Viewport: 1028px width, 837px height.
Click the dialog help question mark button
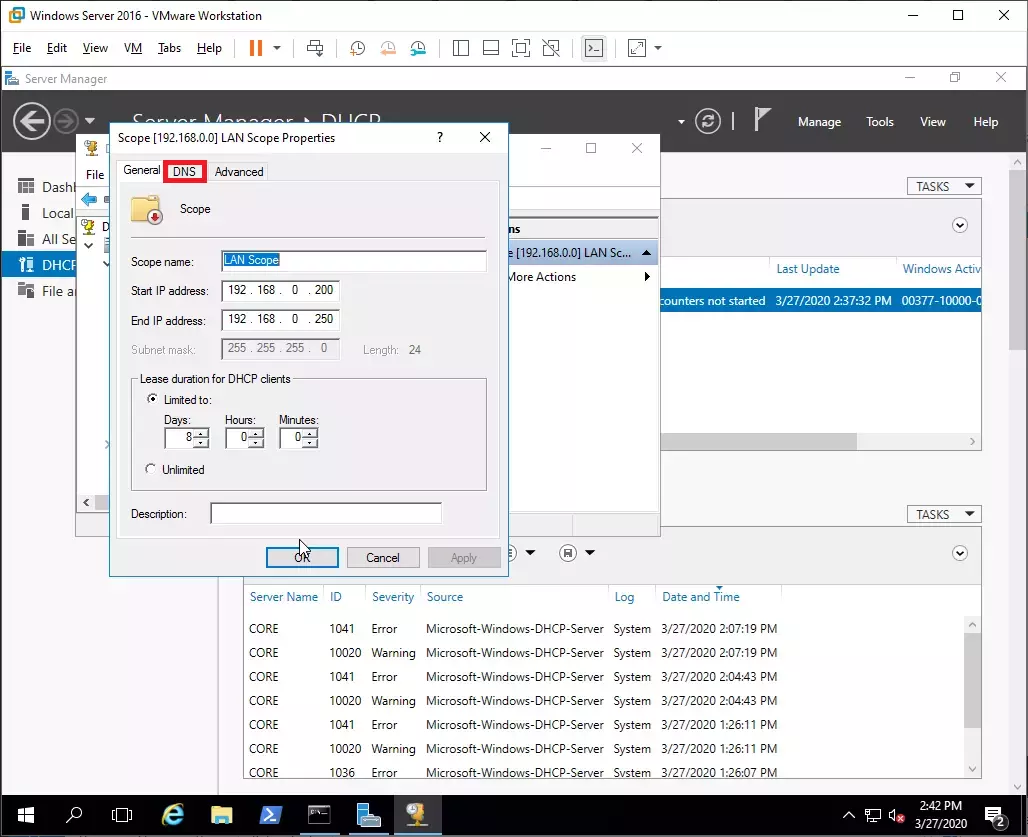tap(440, 137)
